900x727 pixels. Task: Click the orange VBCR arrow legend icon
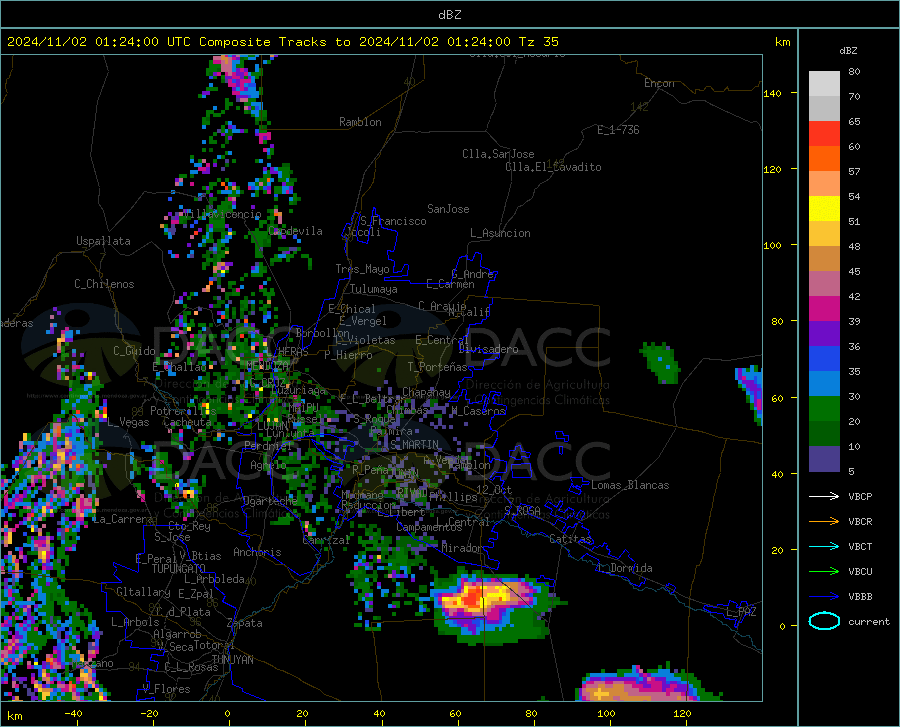click(824, 522)
